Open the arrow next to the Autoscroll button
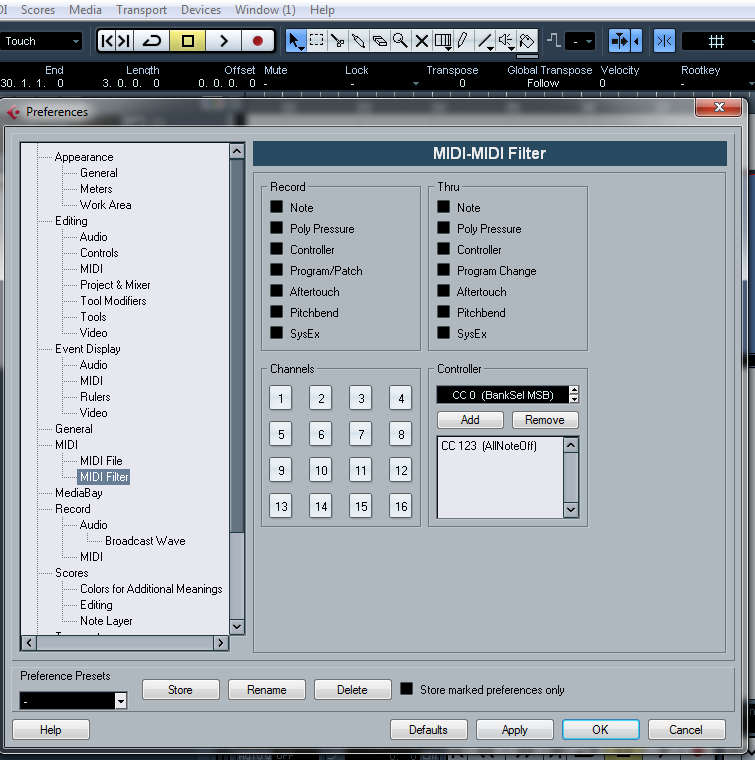Screen dimensions: 755x760 (x=637, y=41)
